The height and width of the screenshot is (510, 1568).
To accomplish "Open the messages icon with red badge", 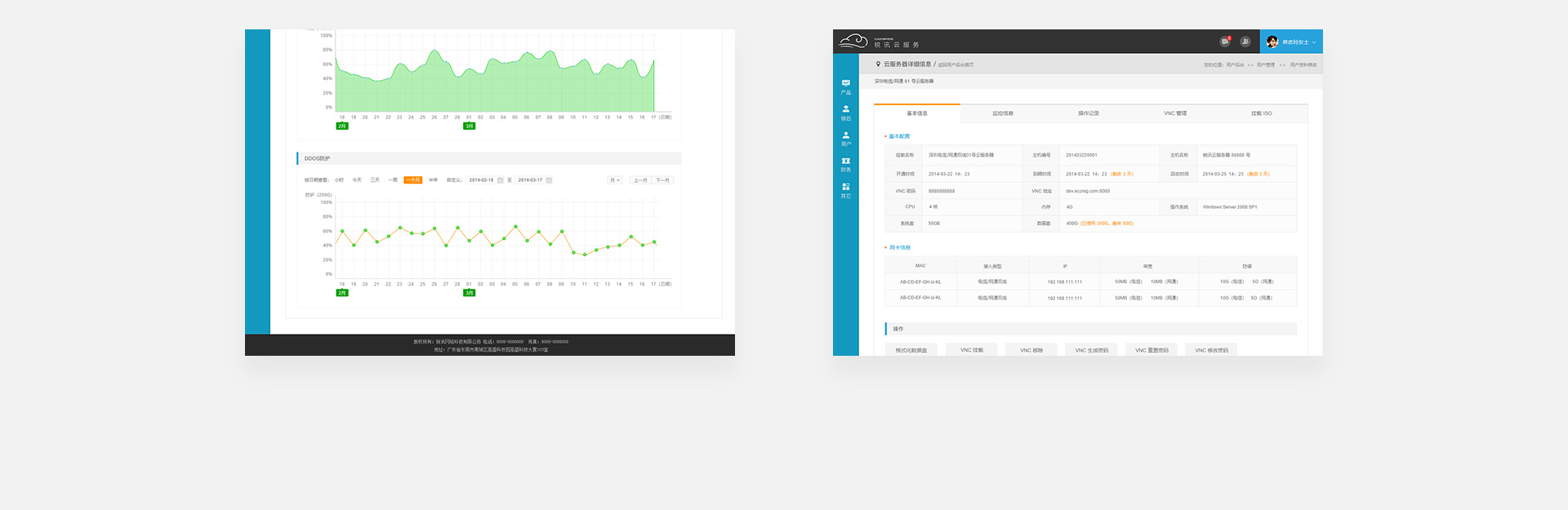I will point(1225,42).
